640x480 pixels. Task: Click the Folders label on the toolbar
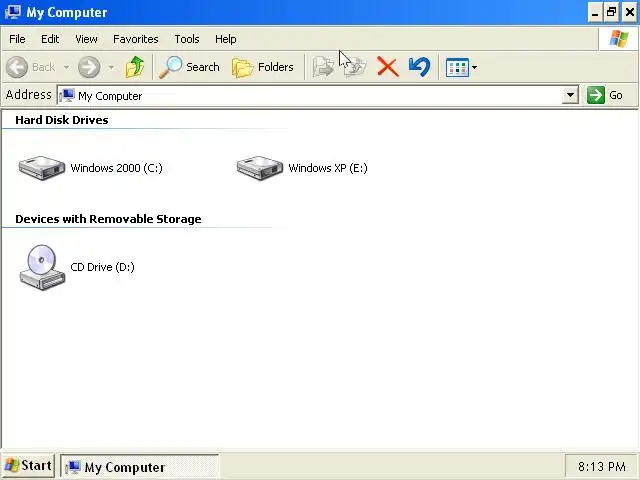pos(276,67)
